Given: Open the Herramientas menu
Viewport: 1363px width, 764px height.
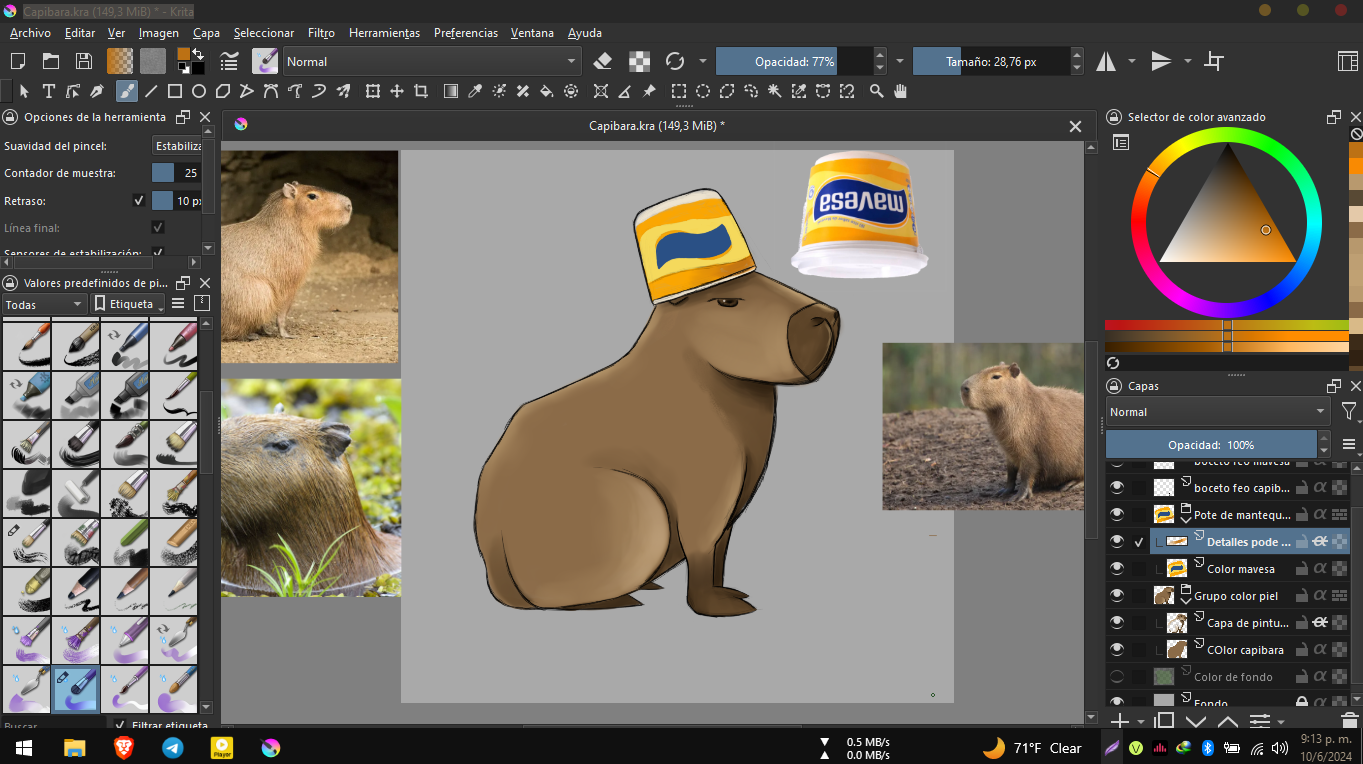Looking at the screenshot, I should coord(384,33).
